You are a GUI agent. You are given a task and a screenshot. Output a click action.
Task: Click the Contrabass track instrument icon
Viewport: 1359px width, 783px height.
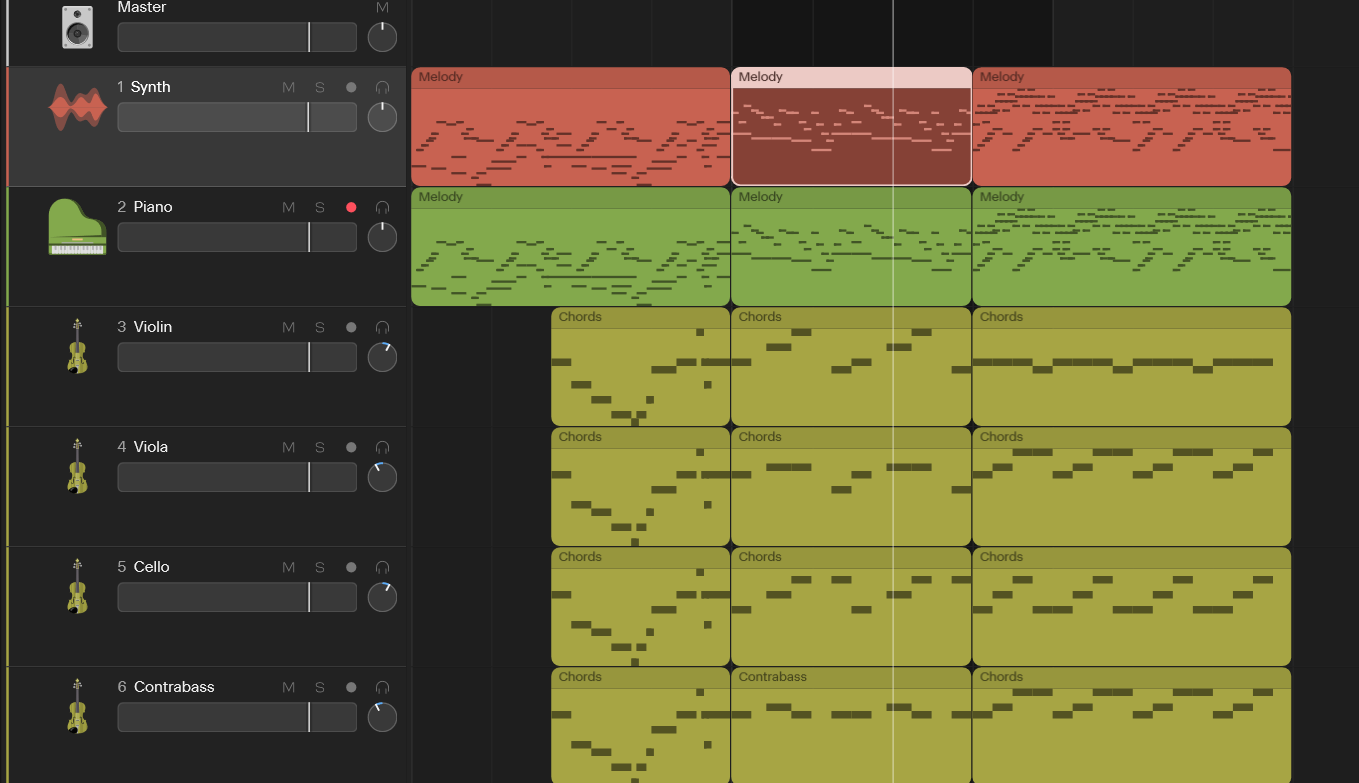[77, 706]
